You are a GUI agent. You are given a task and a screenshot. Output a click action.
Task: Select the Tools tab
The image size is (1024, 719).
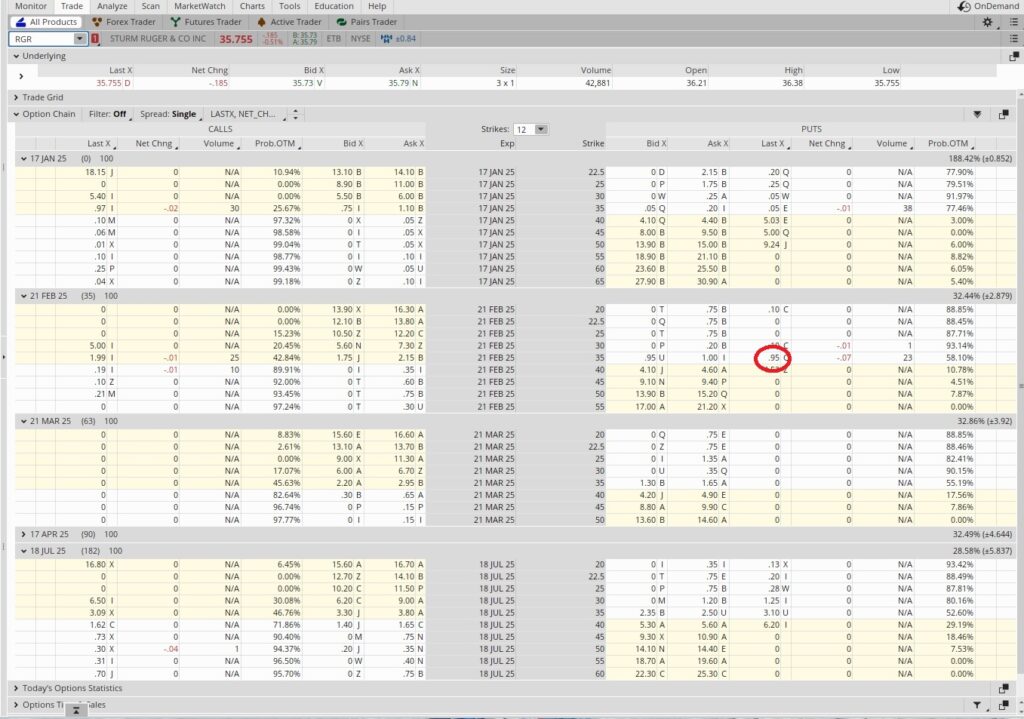click(x=289, y=6)
